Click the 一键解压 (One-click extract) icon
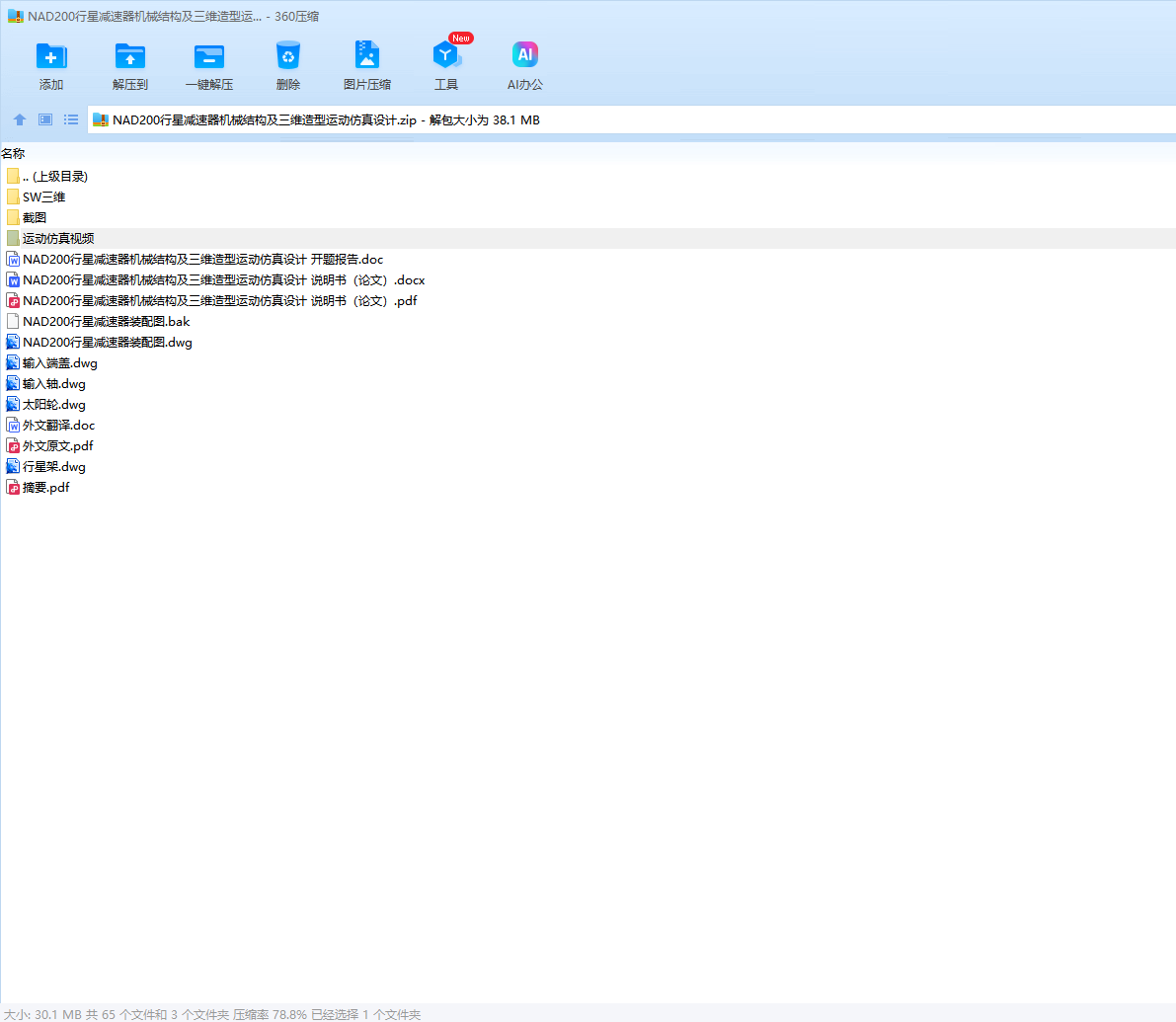Viewport: 1176px width, 1022px height. (209, 56)
